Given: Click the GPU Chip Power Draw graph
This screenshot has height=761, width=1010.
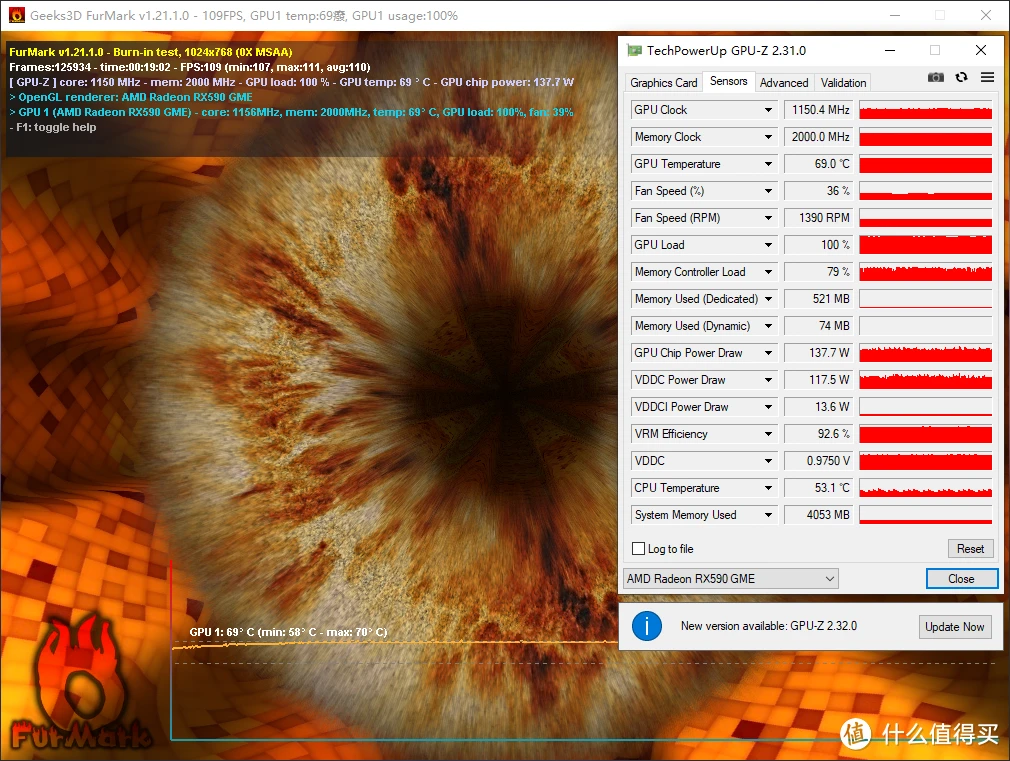Looking at the screenshot, I should (x=926, y=354).
